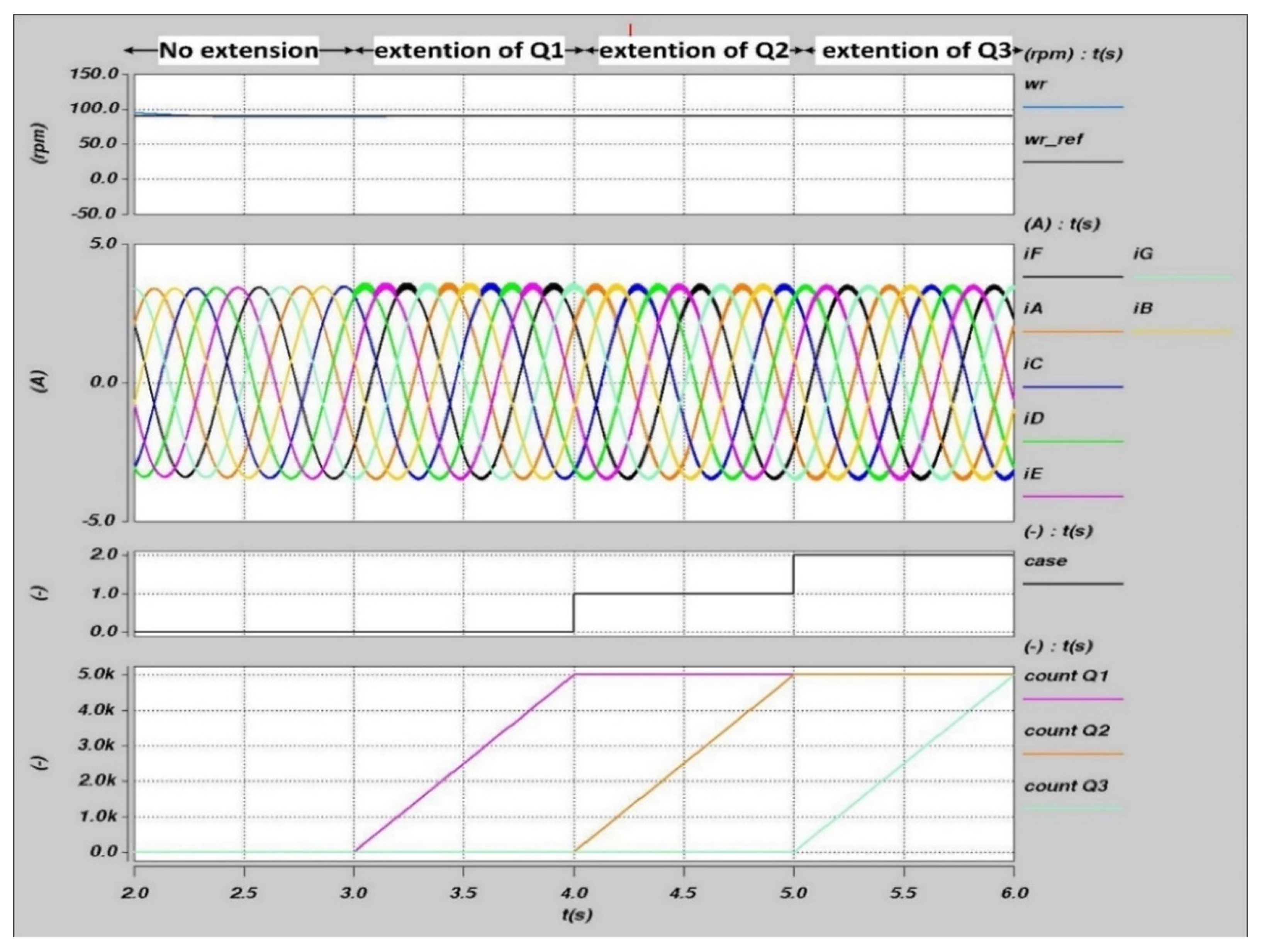The image size is (1264, 952).
Task: Click the (rpm) : t(s) plot header
Action: coord(1072,54)
